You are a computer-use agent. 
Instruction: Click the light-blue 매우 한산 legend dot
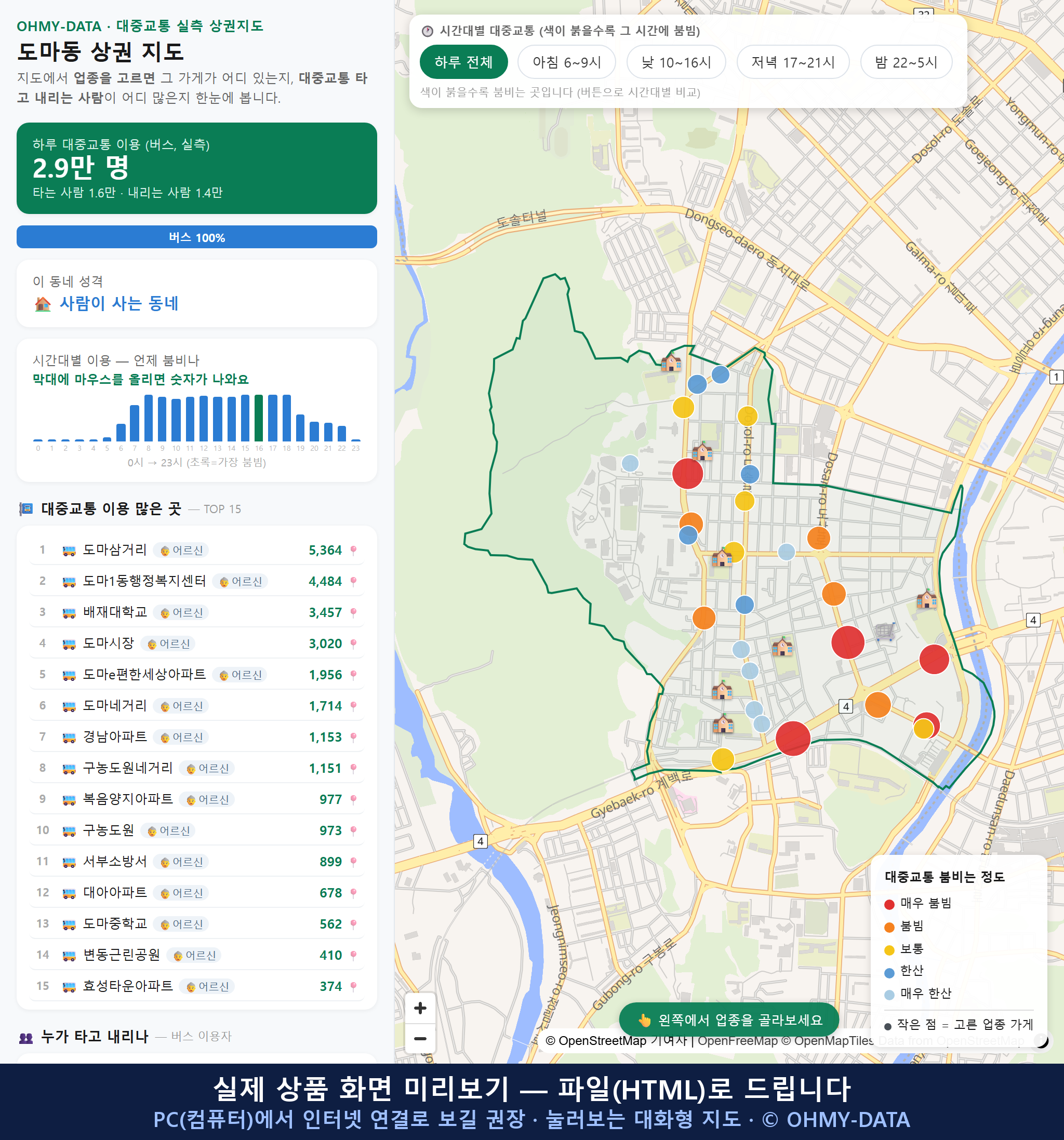tap(889, 995)
